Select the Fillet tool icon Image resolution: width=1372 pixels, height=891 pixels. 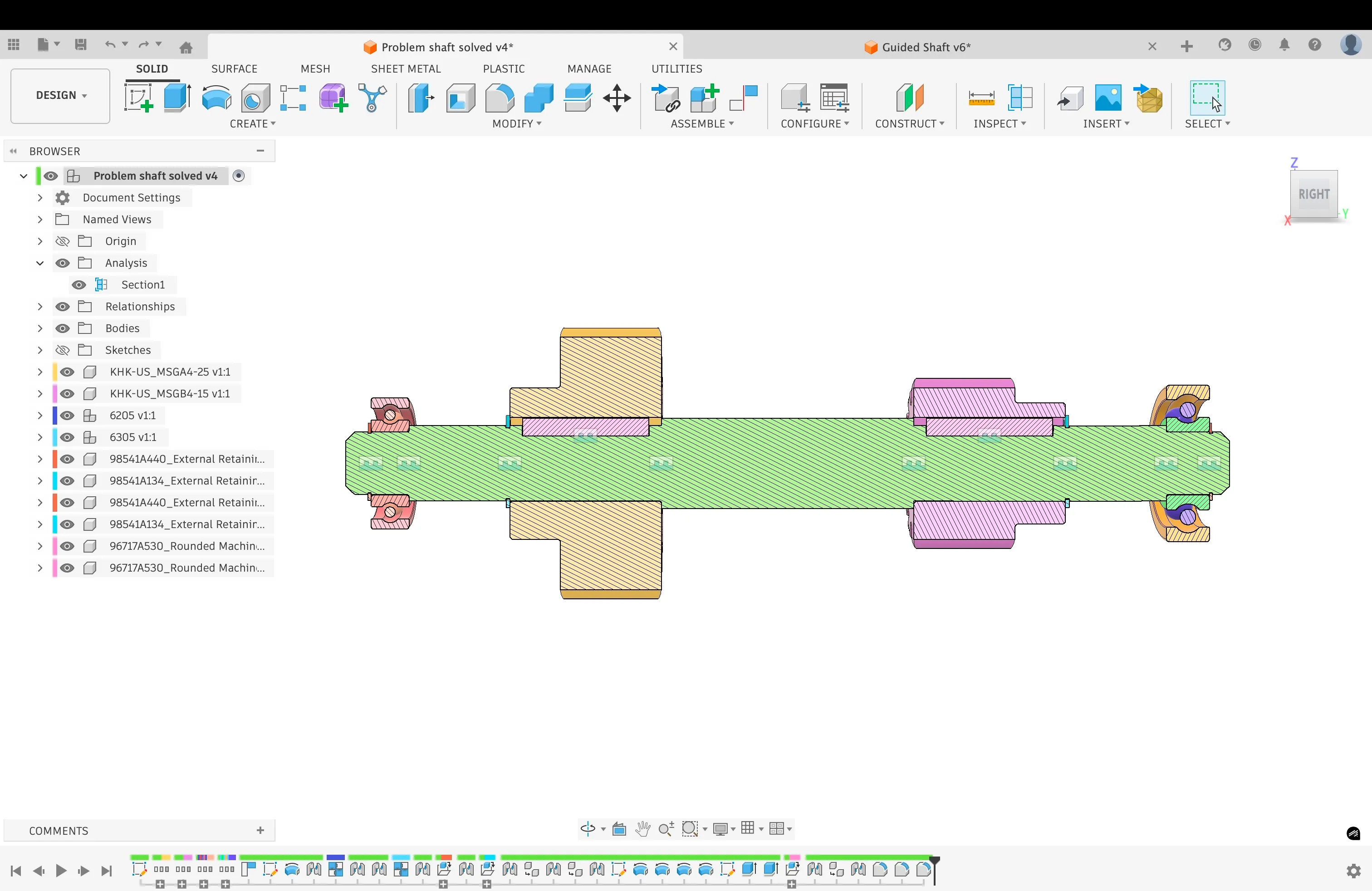pos(500,98)
